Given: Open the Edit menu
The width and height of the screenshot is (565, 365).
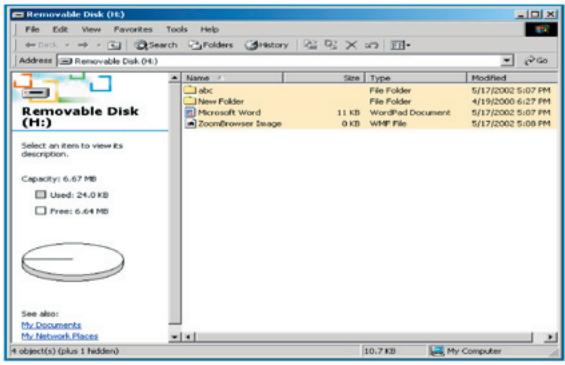Looking at the screenshot, I should coord(60,29).
